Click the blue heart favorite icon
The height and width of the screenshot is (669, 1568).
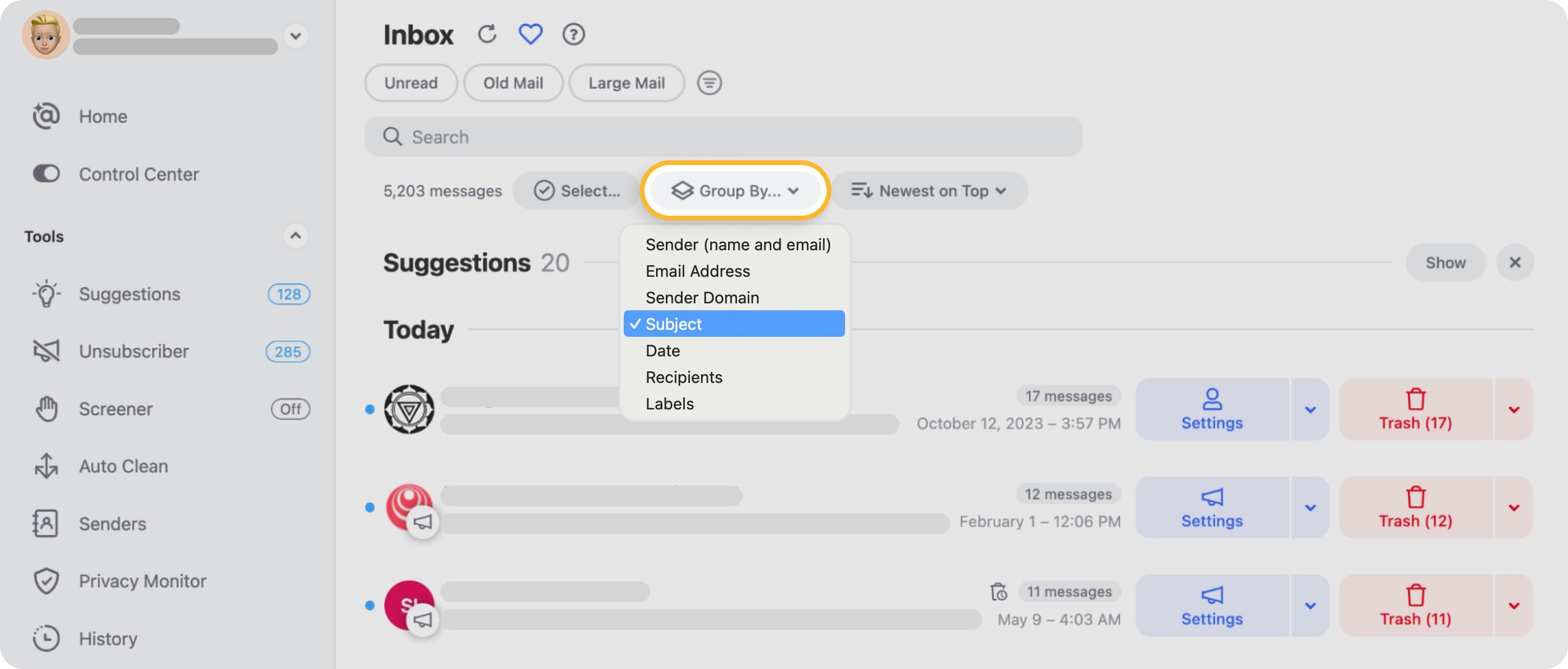(x=530, y=34)
